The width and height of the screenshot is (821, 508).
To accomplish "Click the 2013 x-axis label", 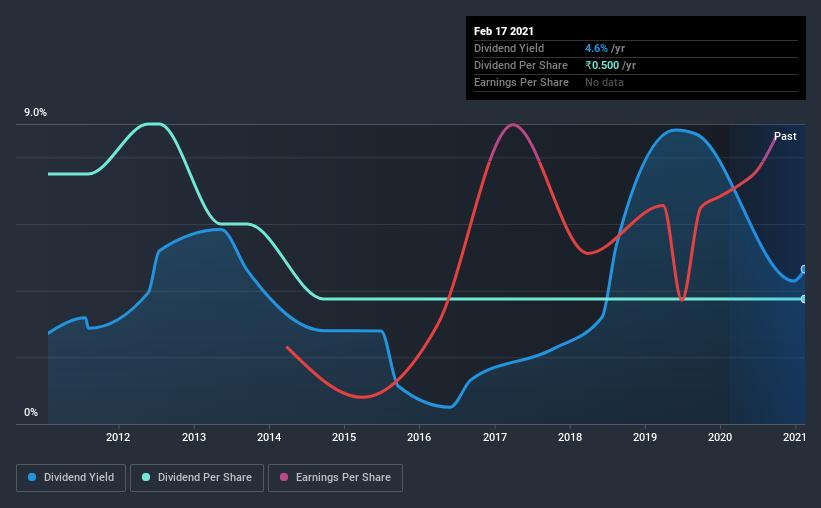I will point(194,437).
